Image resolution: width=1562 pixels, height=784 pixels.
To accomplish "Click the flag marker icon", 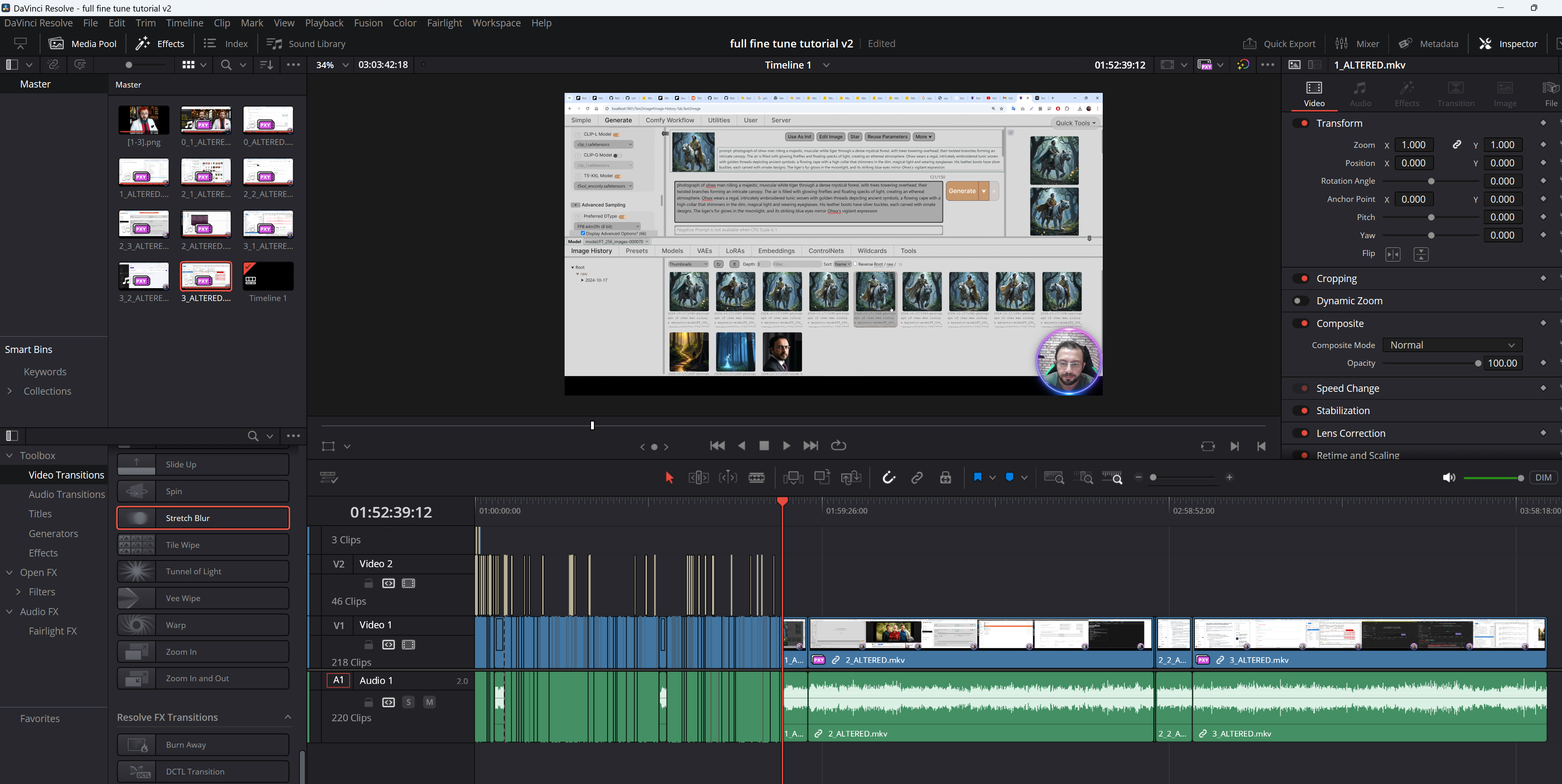I will (x=977, y=478).
